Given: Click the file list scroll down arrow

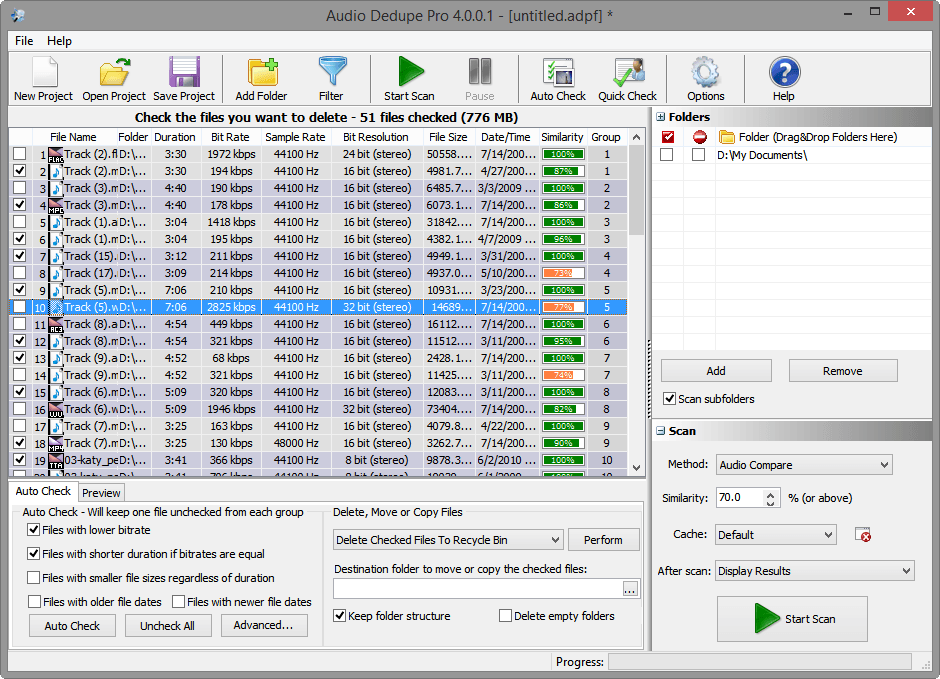Looking at the screenshot, I should [637, 467].
